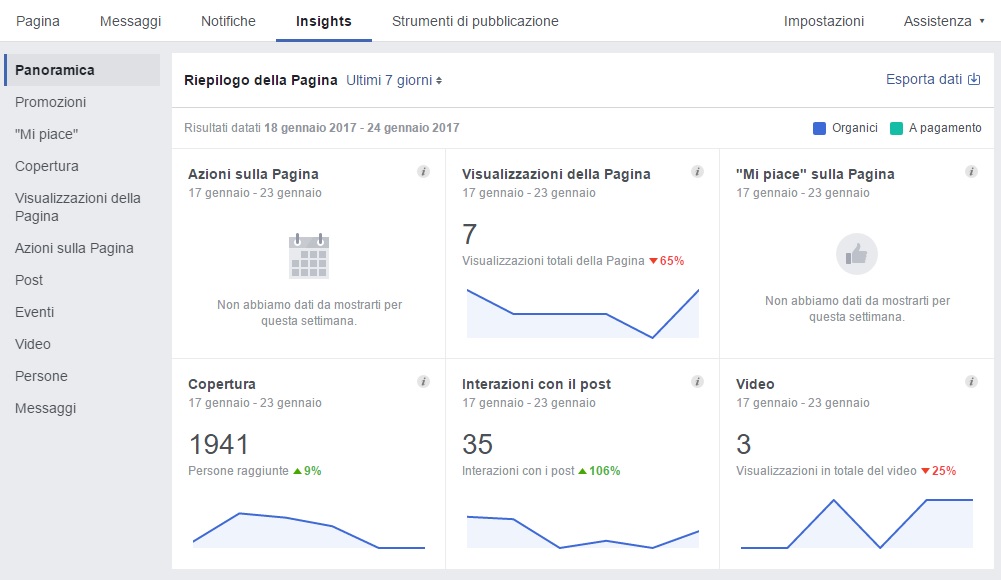Screen dimensions: 1001x580
Task: Open the Azioni sulla Pagina card title
Action: 253,174
